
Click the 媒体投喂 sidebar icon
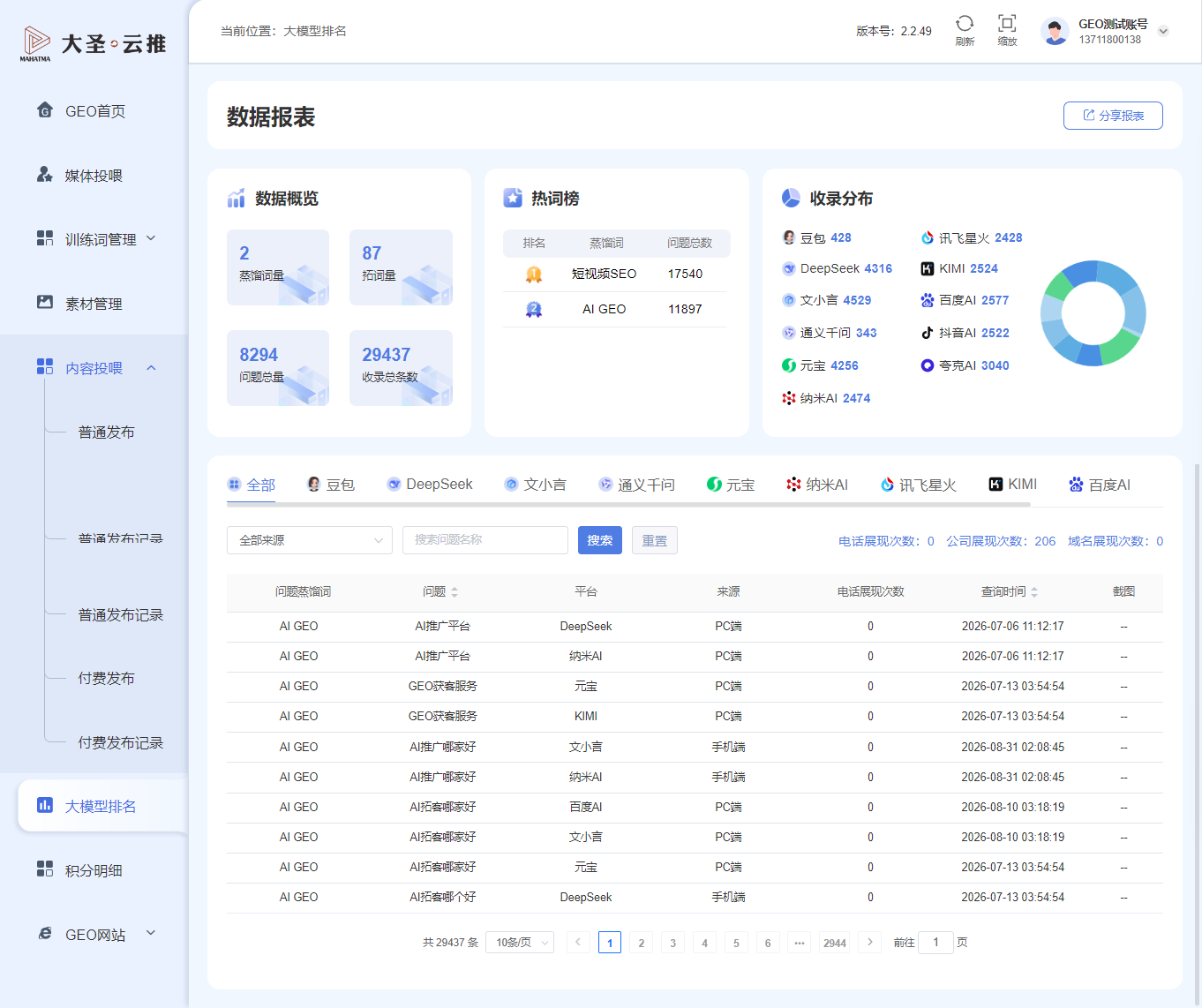45,175
